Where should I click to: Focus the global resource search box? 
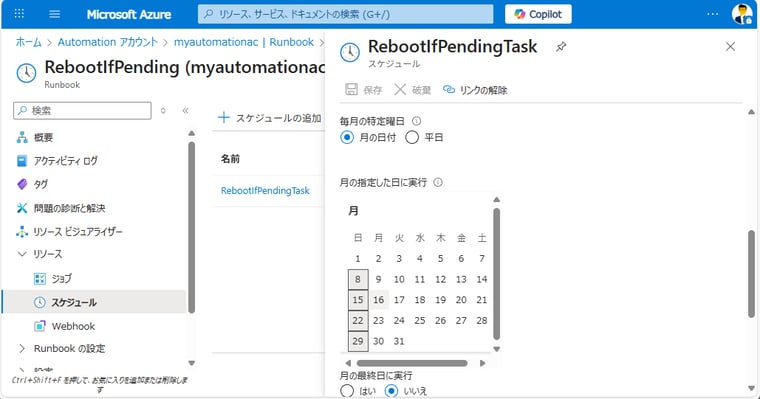click(346, 14)
